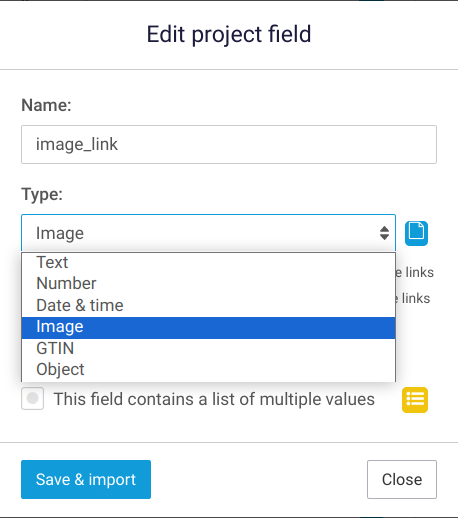The image size is (458, 518).
Task: Click the blue document icon beside Type
Action: [416, 233]
